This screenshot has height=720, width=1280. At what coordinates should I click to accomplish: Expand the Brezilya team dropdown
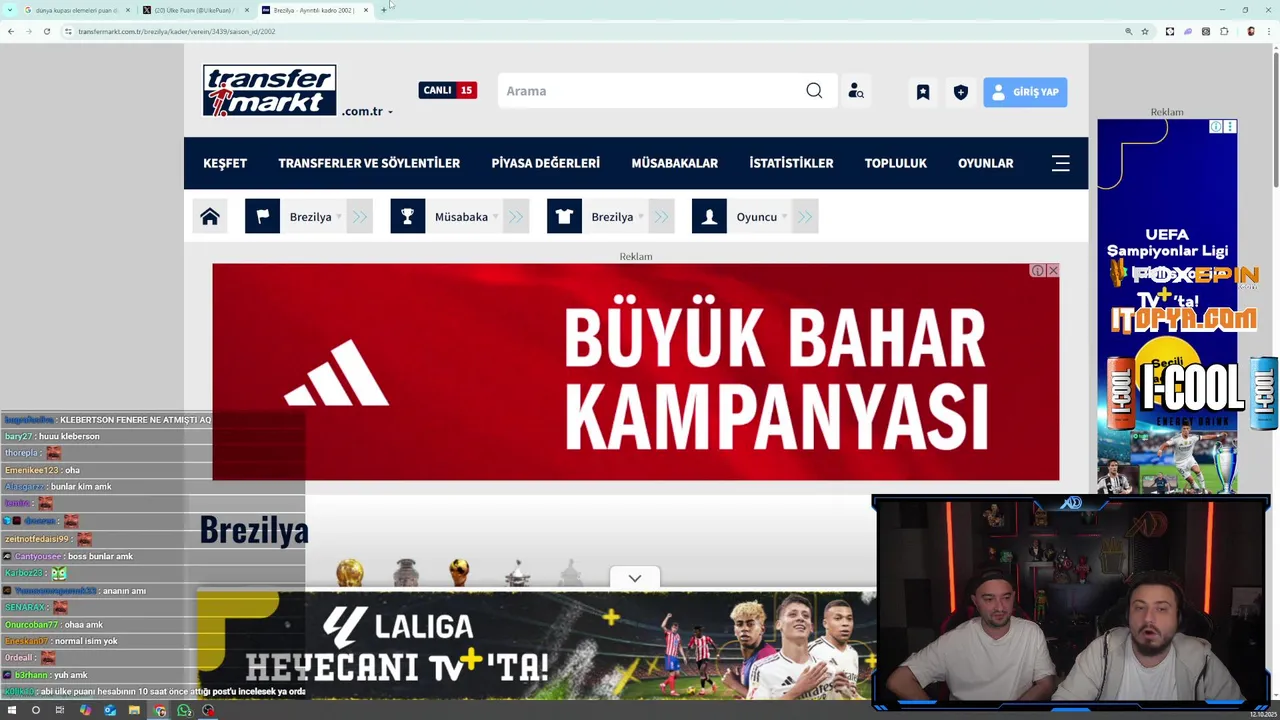[641, 216]
